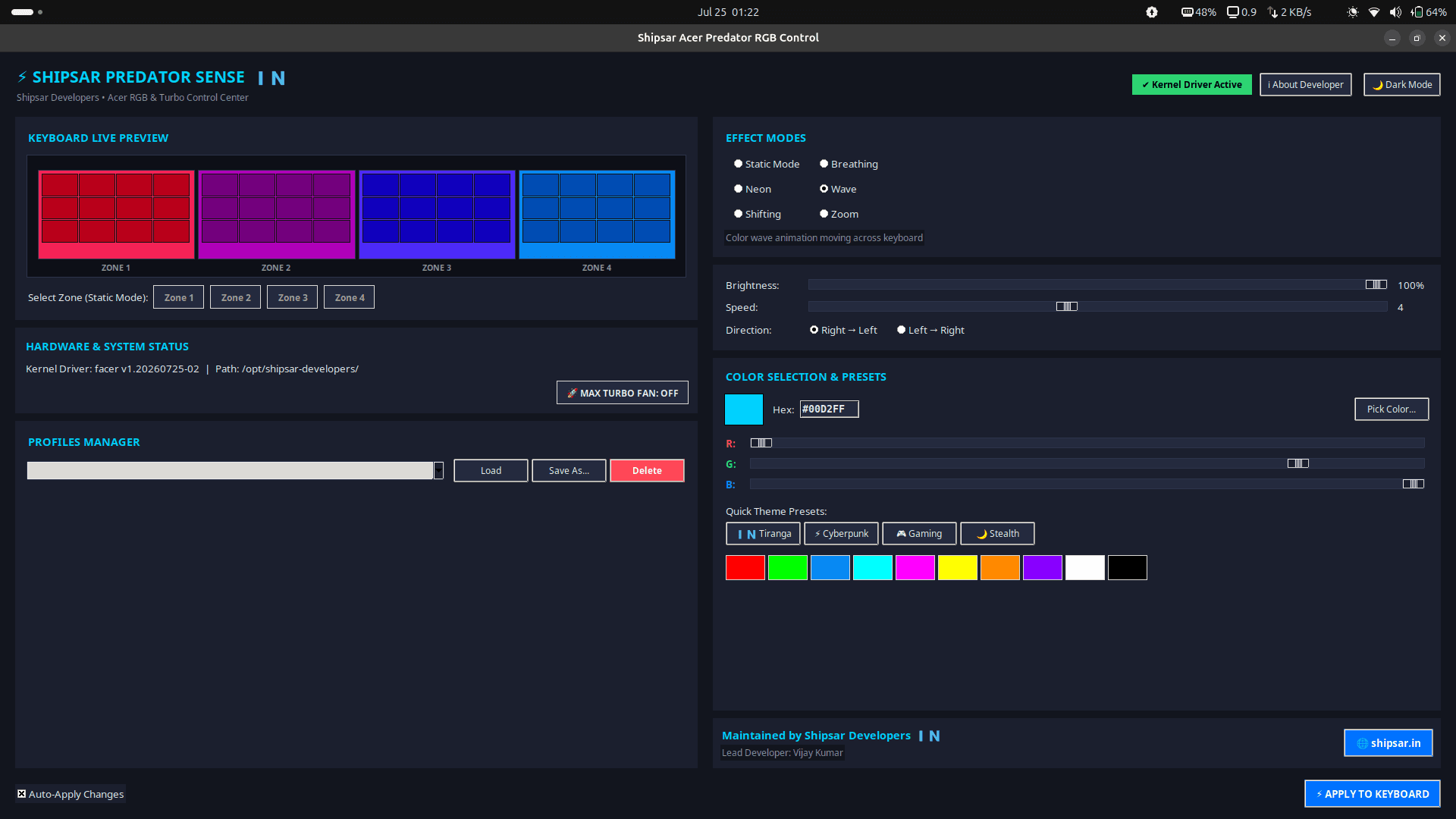This screenshot has width=1456, height=819.
Task: Pick the magenta color swatch
Action: click(x=915, y=567)
